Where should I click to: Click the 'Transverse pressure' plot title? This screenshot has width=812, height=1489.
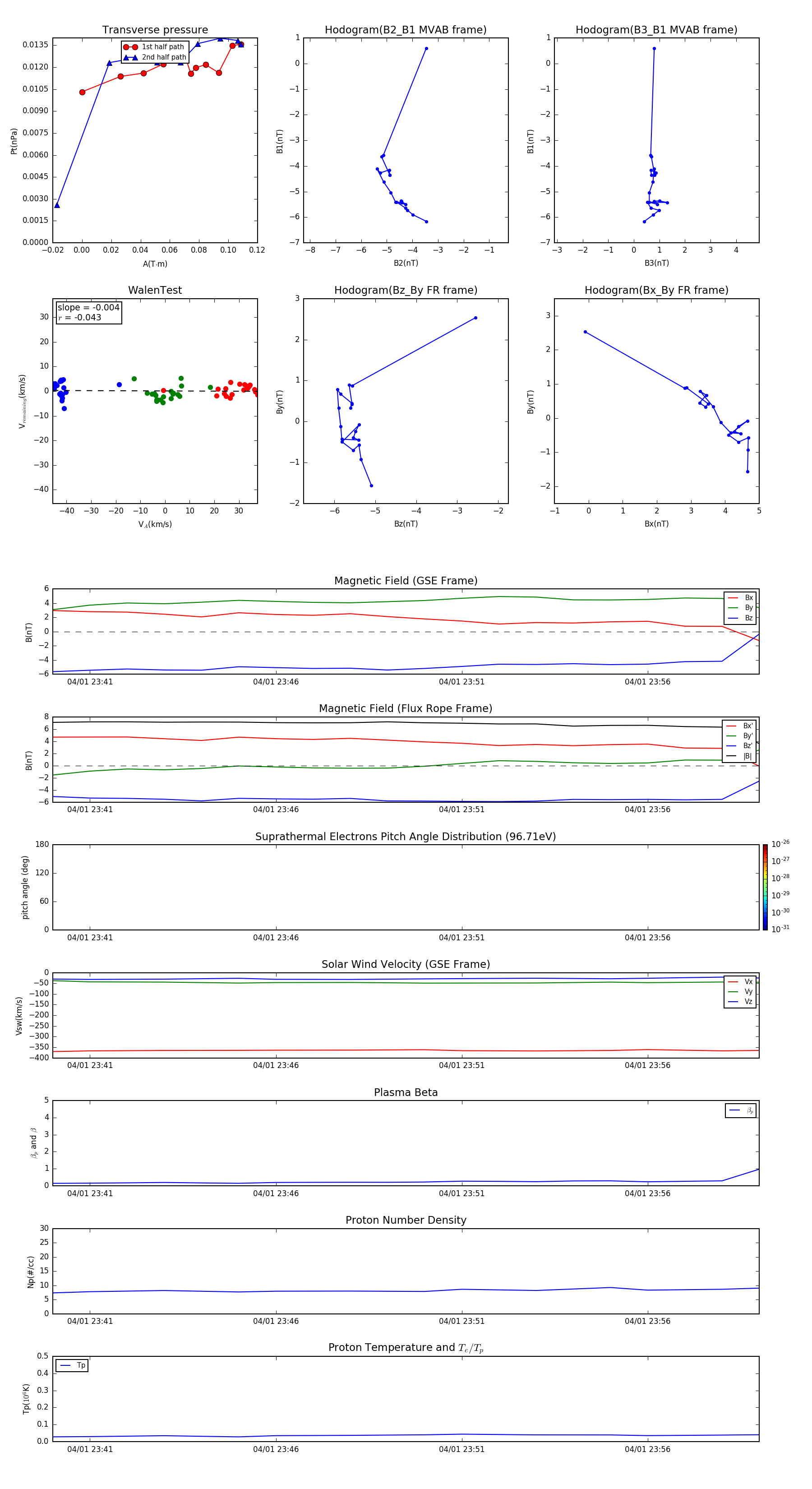pos(155,30)
